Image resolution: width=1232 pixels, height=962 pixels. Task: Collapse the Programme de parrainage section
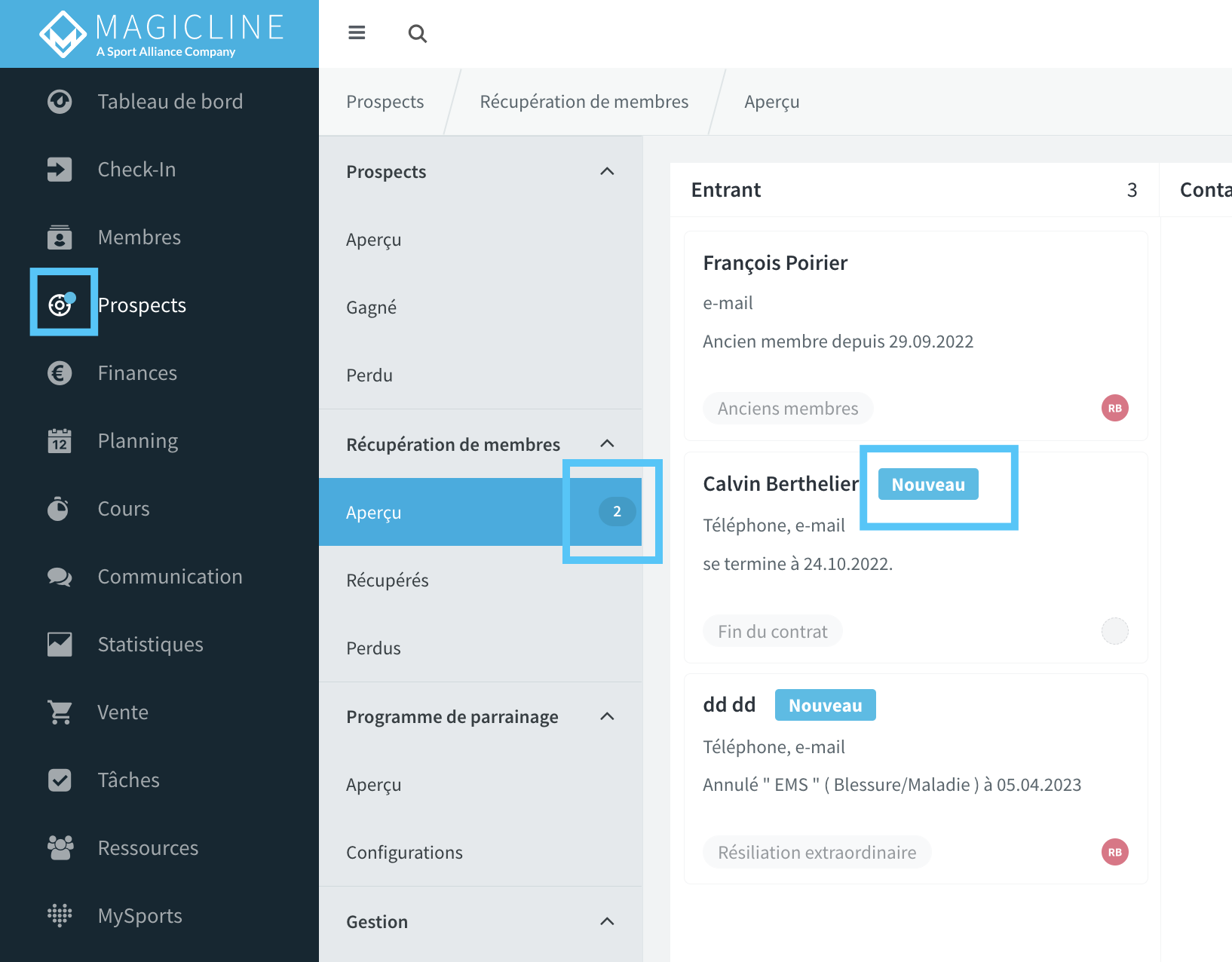pos(607,716)
